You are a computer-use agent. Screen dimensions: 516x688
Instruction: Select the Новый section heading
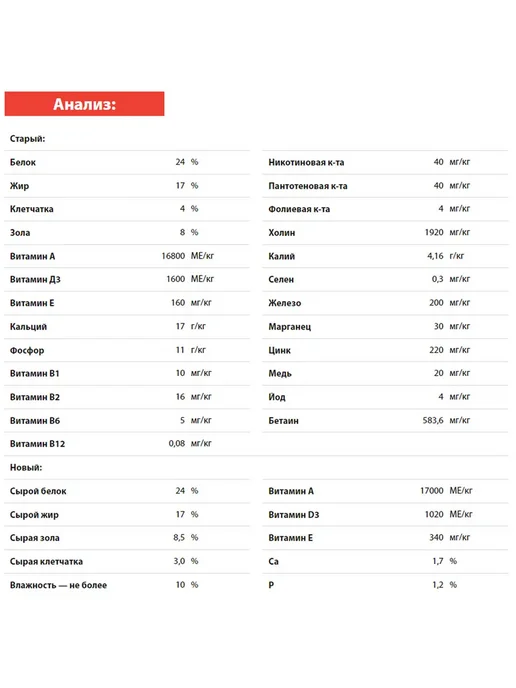[26, 467]
